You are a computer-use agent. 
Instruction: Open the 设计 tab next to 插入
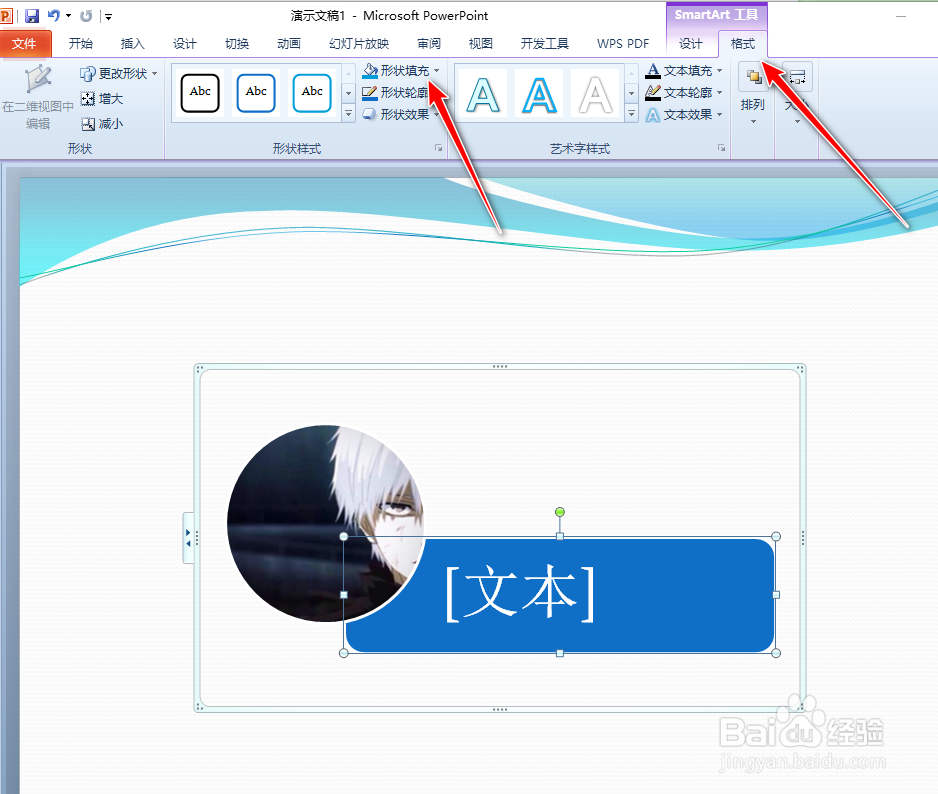click(184, 44)
